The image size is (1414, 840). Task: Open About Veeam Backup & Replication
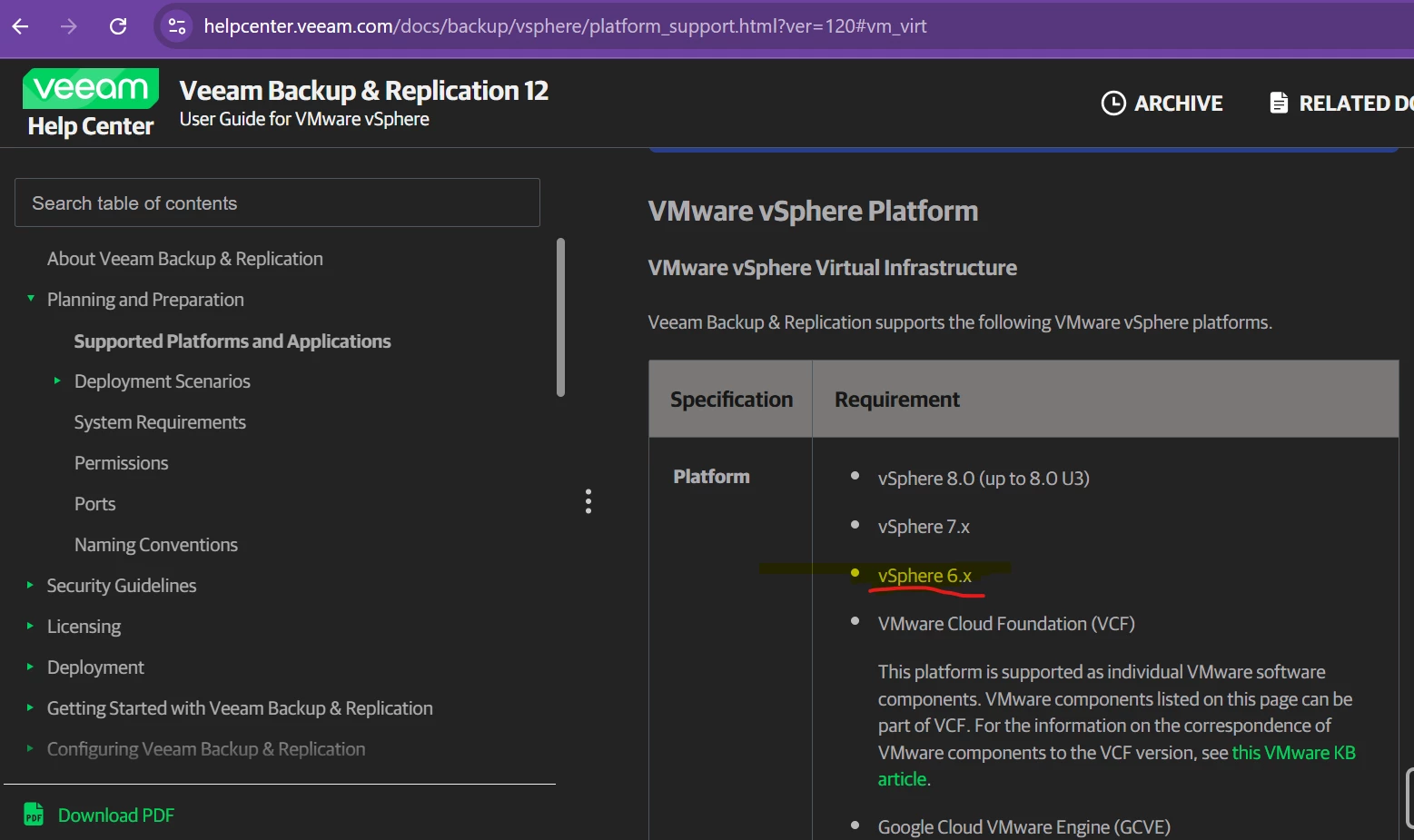pos(184,259)
